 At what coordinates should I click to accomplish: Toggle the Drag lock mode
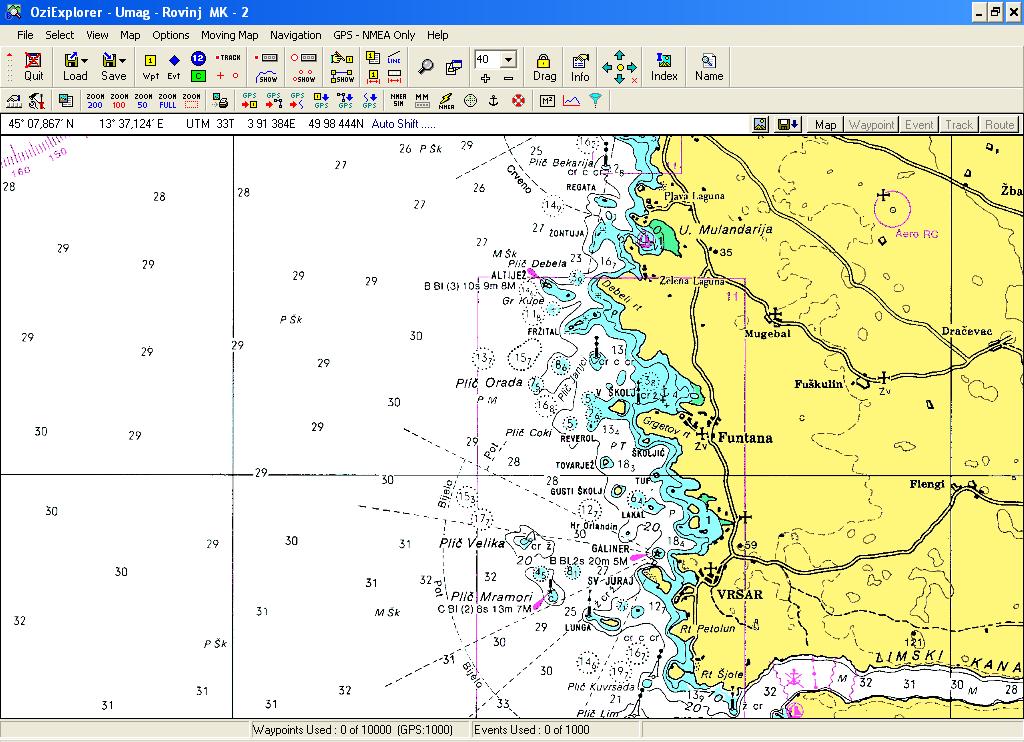tap(544, 67)
